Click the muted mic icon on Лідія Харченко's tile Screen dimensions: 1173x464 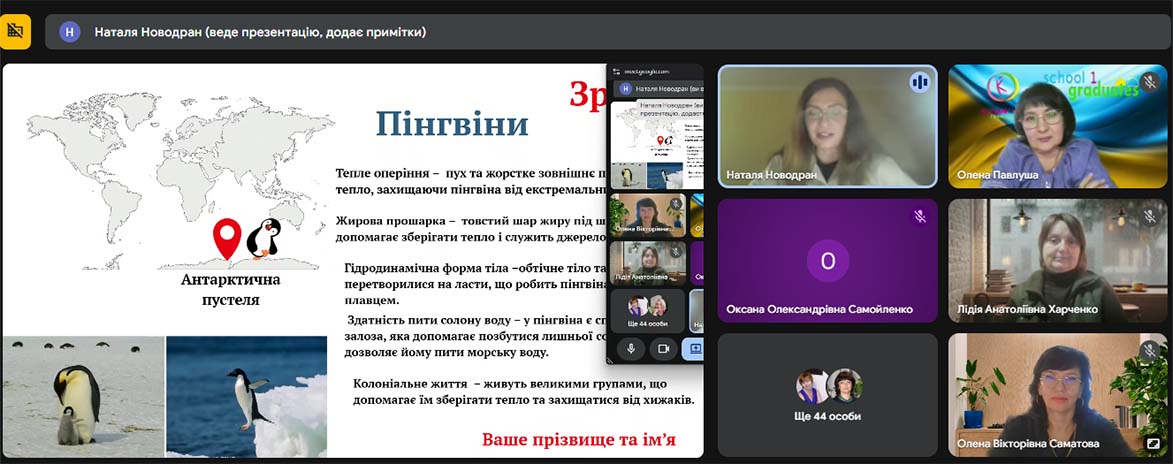click(x=1149, y=216)
